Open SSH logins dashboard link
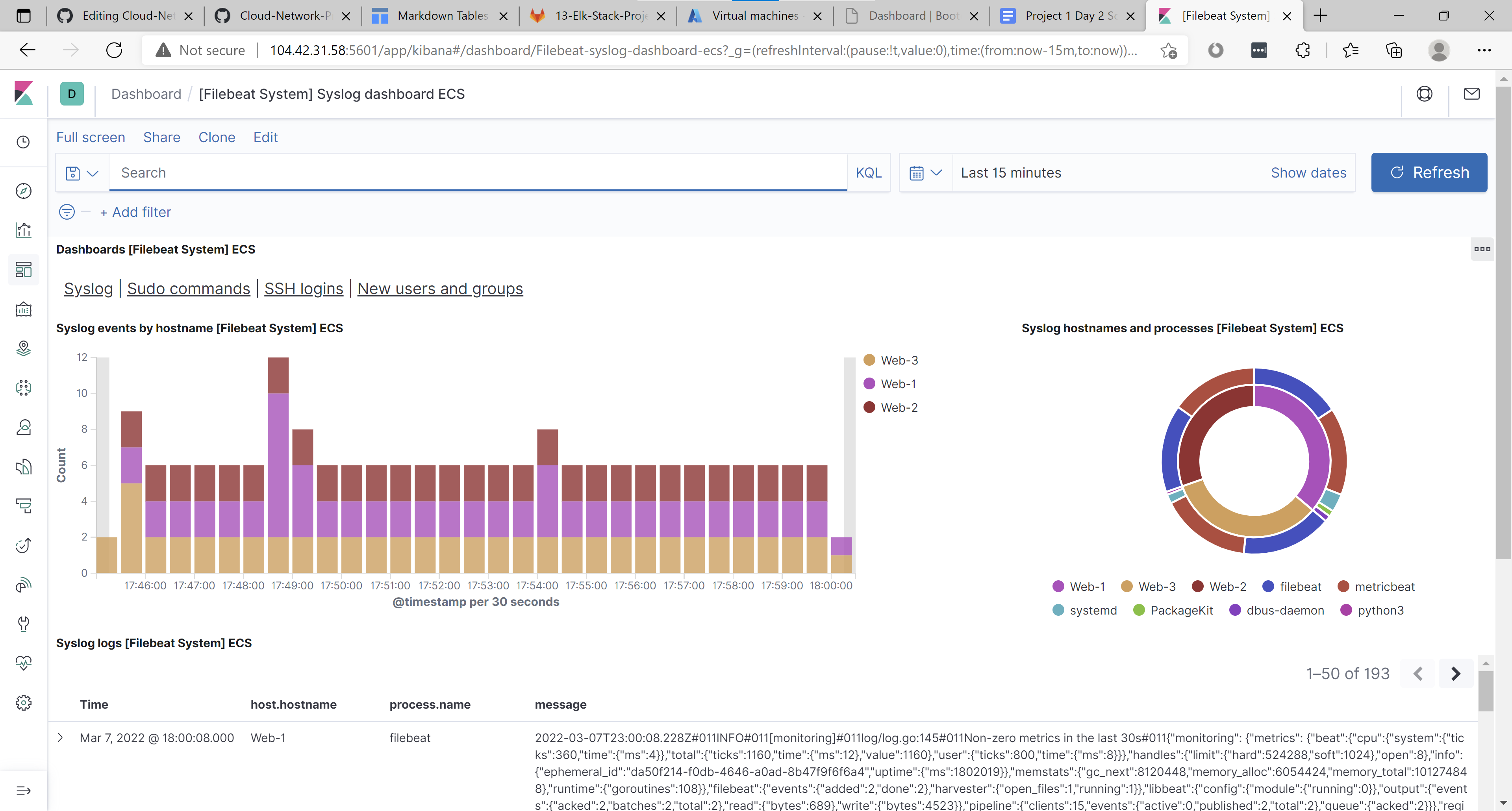This screenshot has height=811, width=1512. tap(304, 289)
